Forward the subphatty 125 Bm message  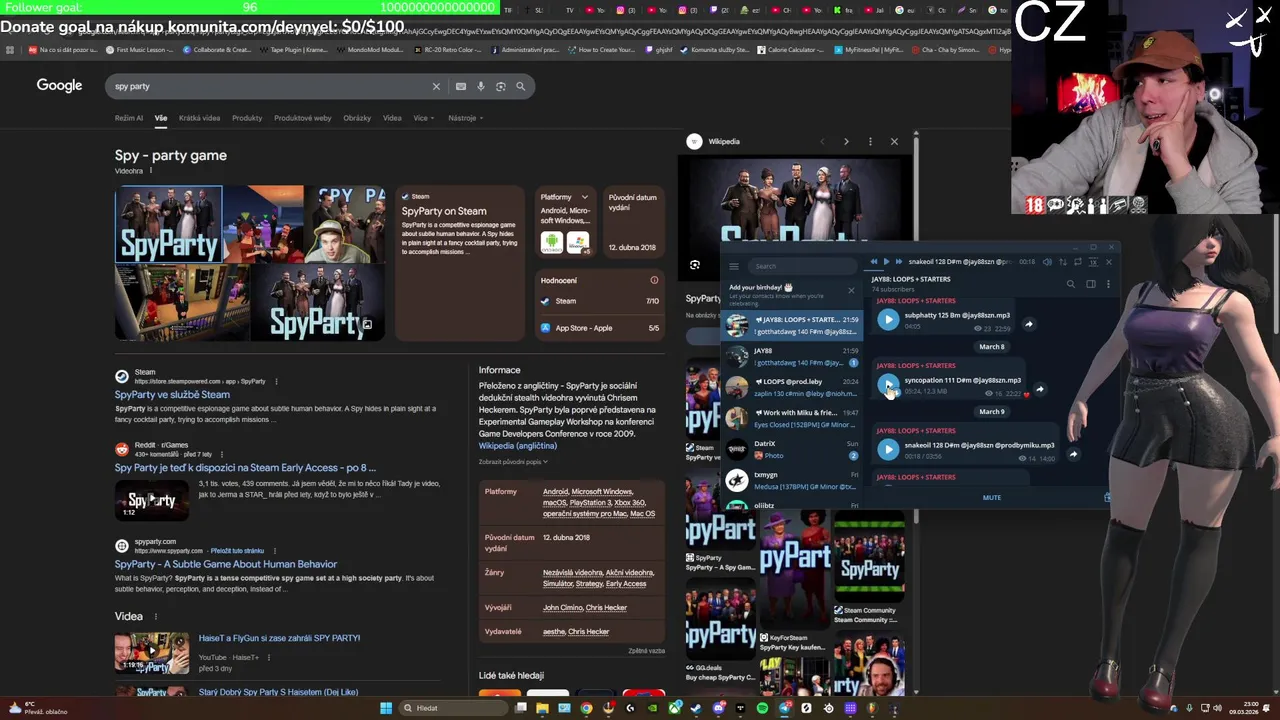(1029, 324)
